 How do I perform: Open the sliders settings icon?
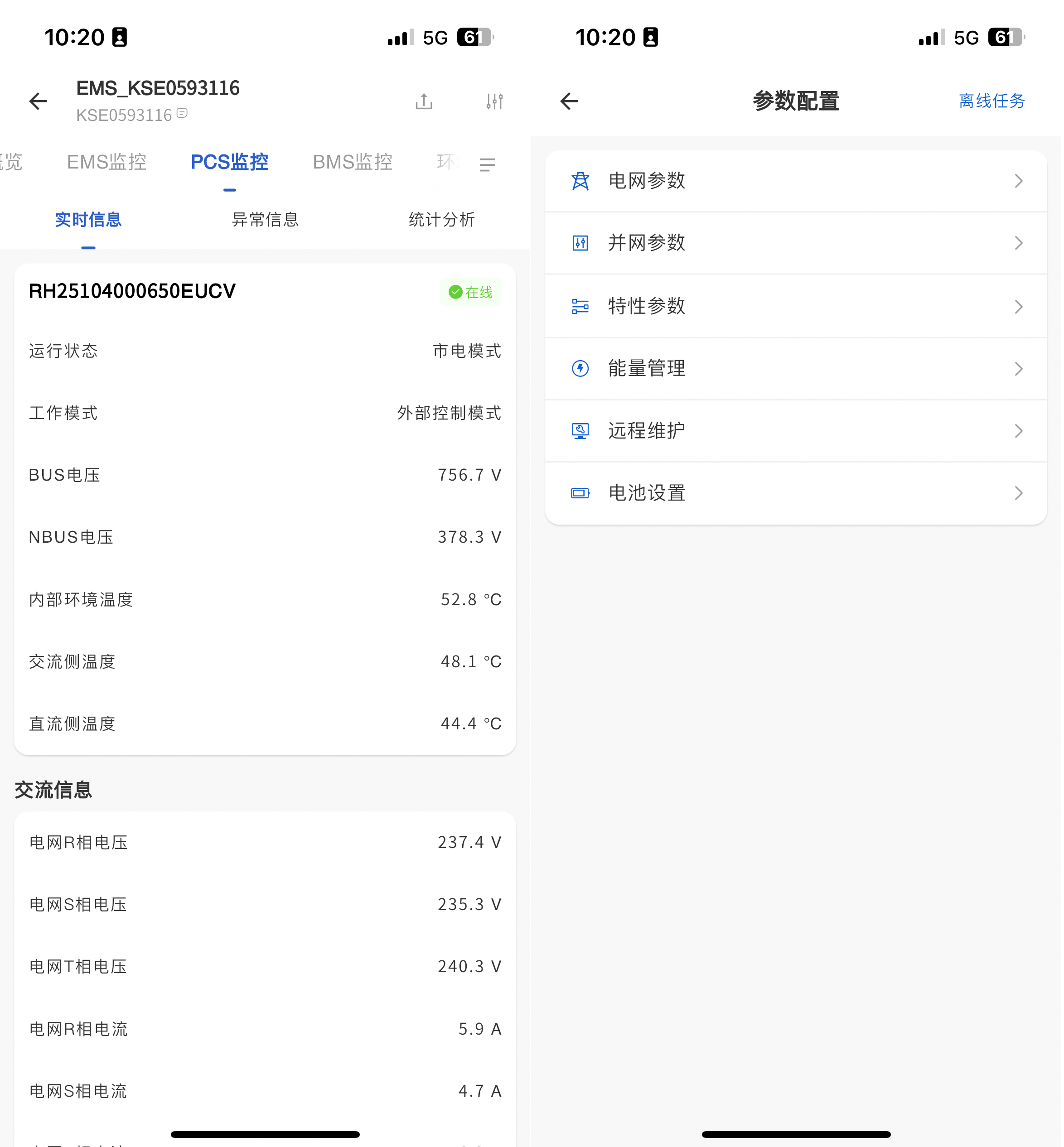coord(494,101)
